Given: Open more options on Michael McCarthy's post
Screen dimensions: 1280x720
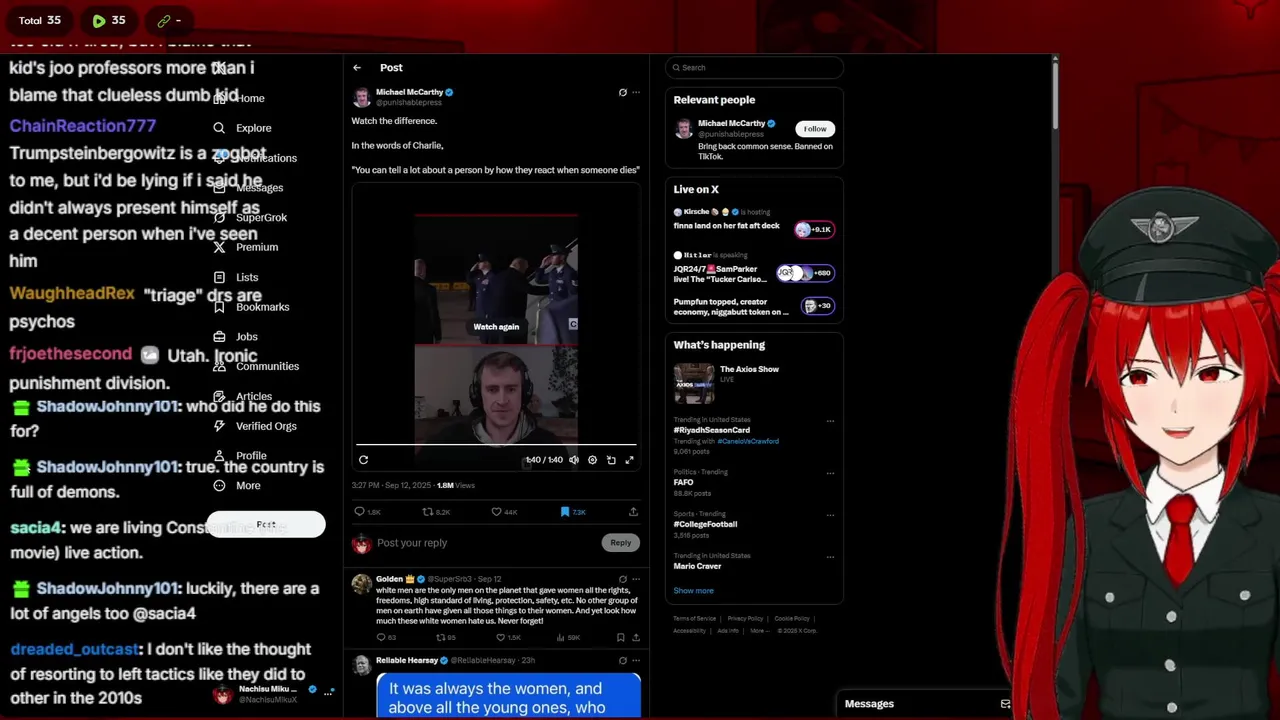Looking at the screenshot, I should pyautogui.click(x=635, y=92).
